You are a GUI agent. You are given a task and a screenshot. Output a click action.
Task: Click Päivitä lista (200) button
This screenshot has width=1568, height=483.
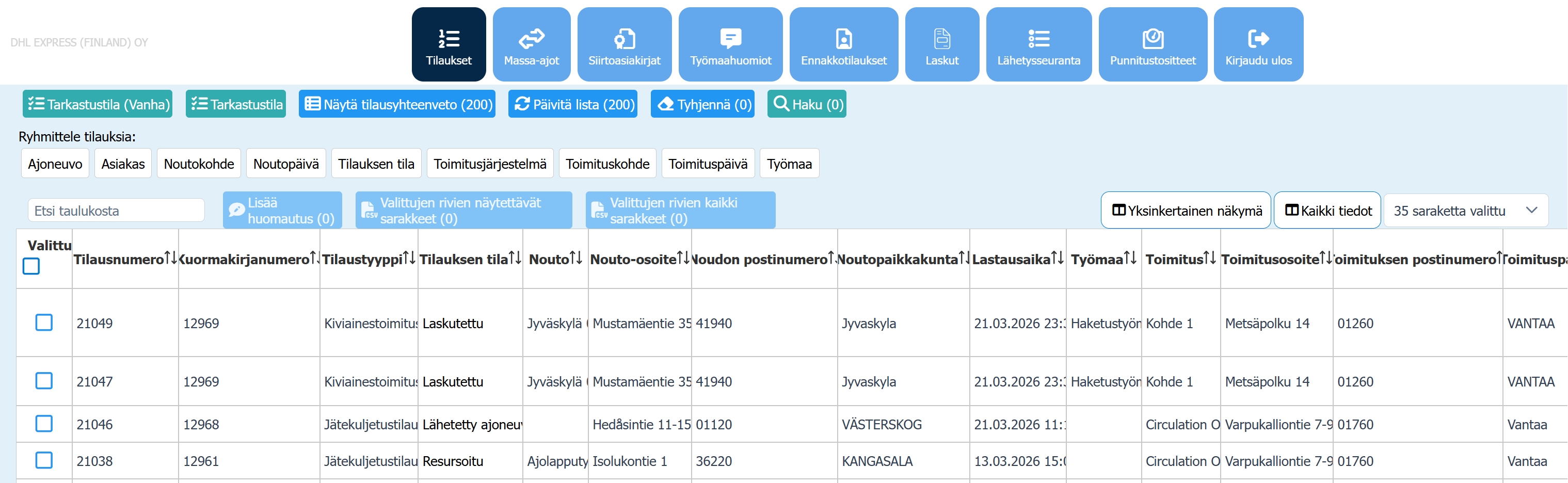click(572, 104)
